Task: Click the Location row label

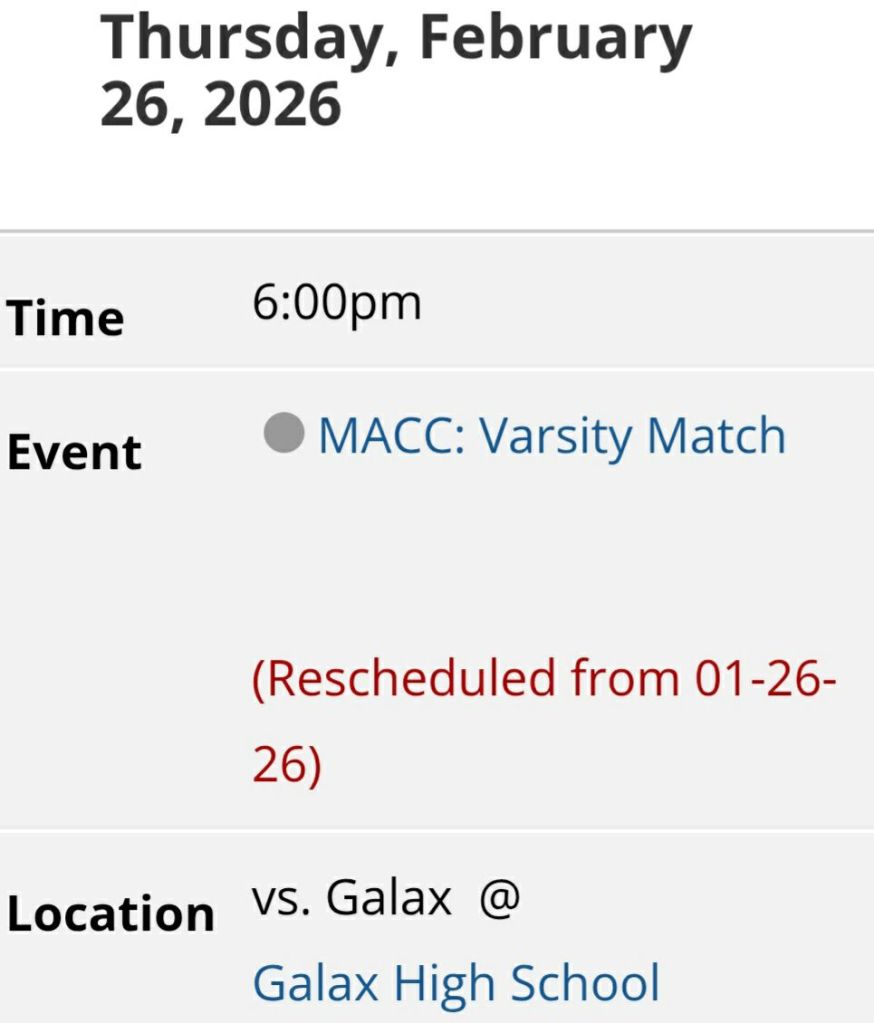Action: (111, 914)
